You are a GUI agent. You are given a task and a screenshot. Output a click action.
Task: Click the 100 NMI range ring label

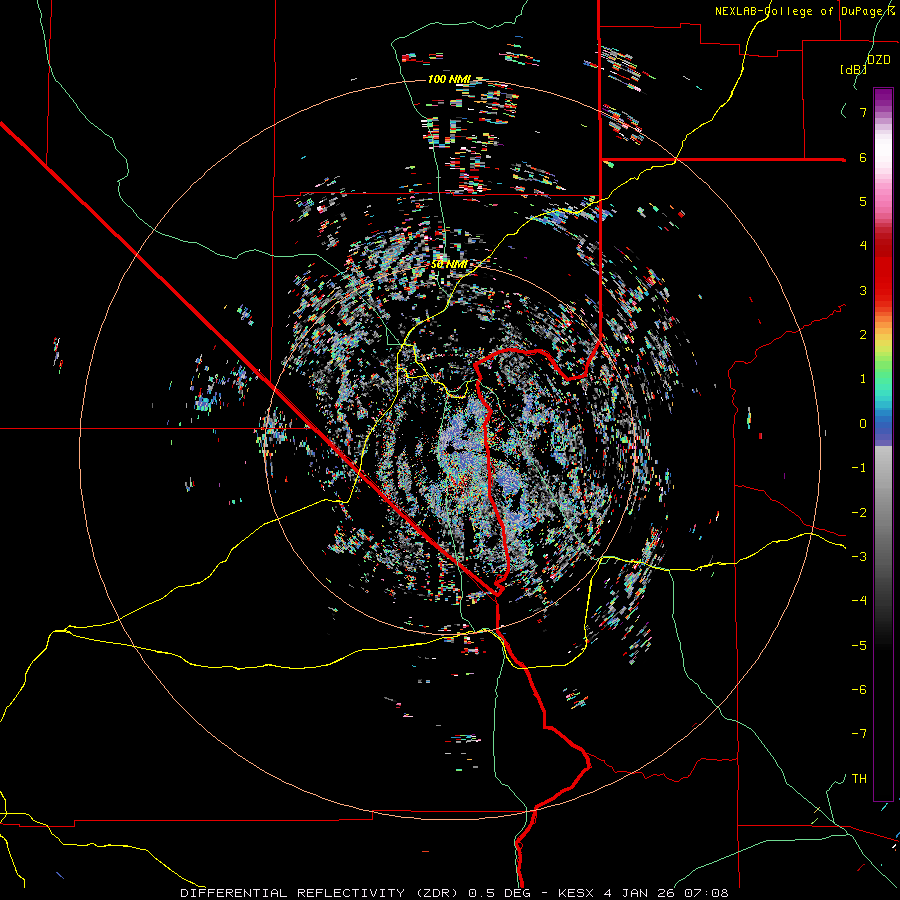point(449,79)
